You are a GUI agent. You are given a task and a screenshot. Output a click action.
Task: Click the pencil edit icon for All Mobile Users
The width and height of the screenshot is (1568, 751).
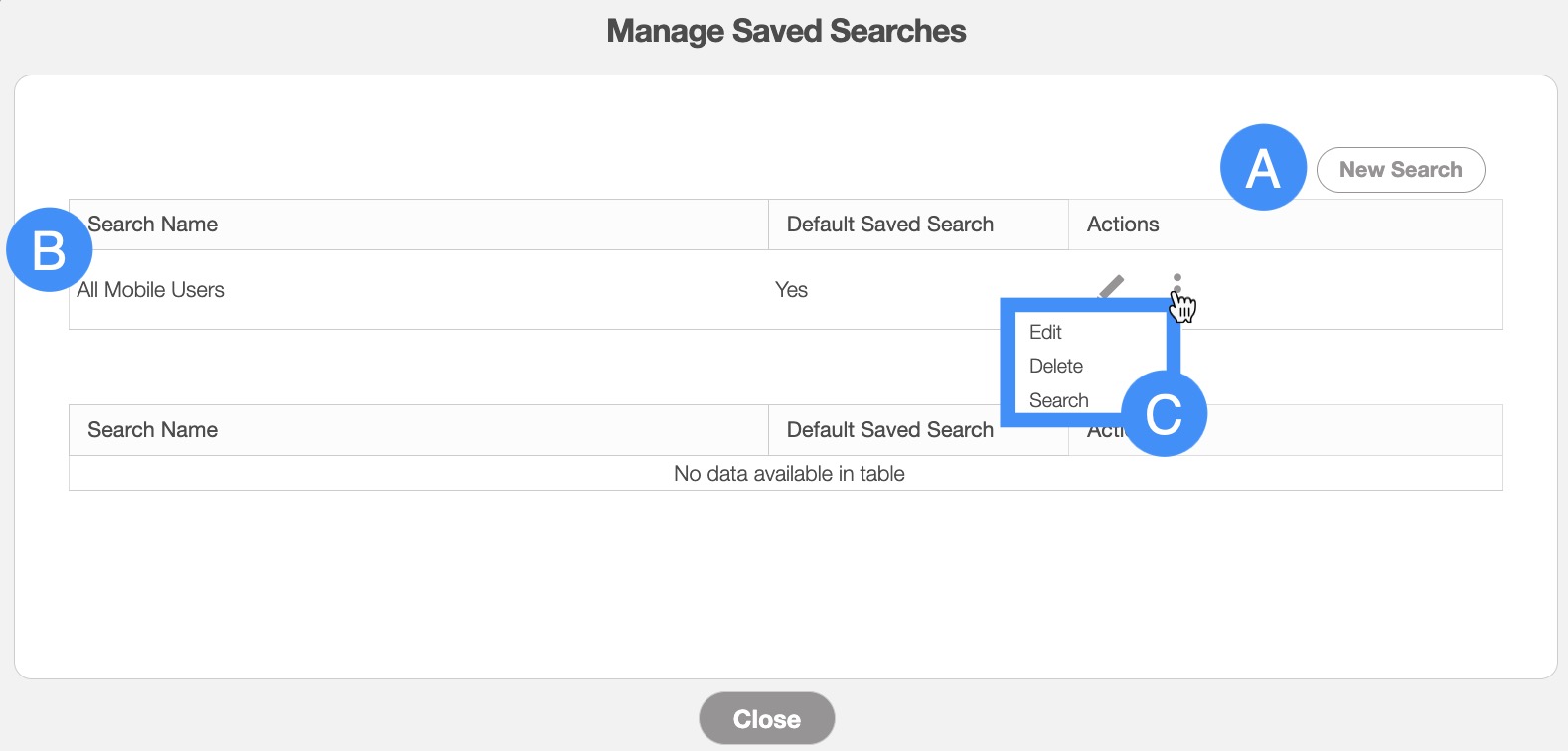click(x=1112, y=286)
